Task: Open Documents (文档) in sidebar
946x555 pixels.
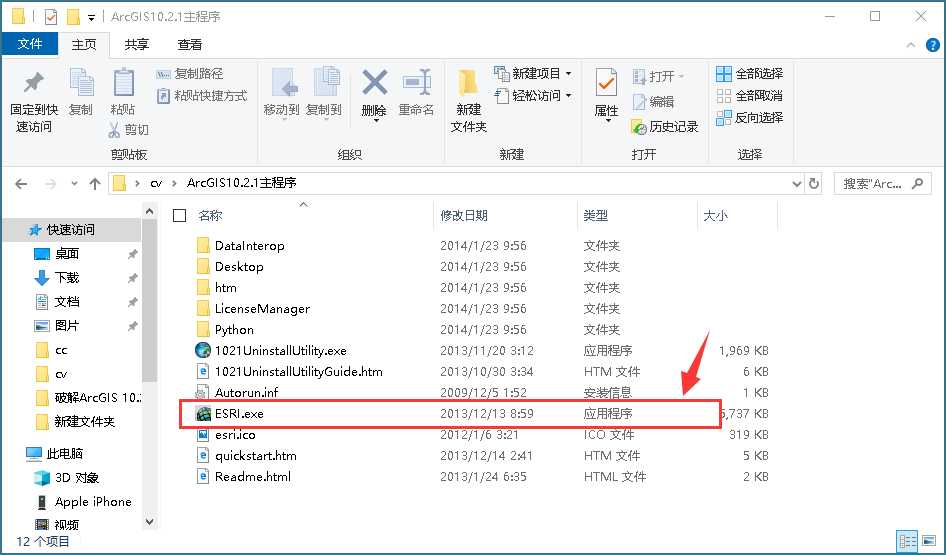Action: [66, 302]
